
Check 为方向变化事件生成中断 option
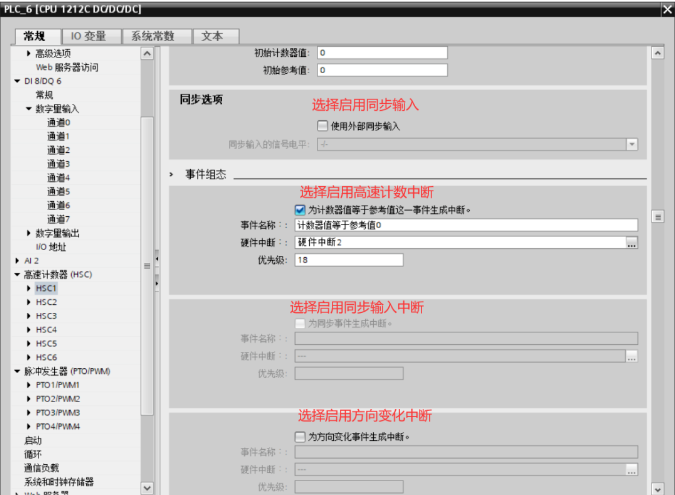pyautogui.click(x=300, y=437)
